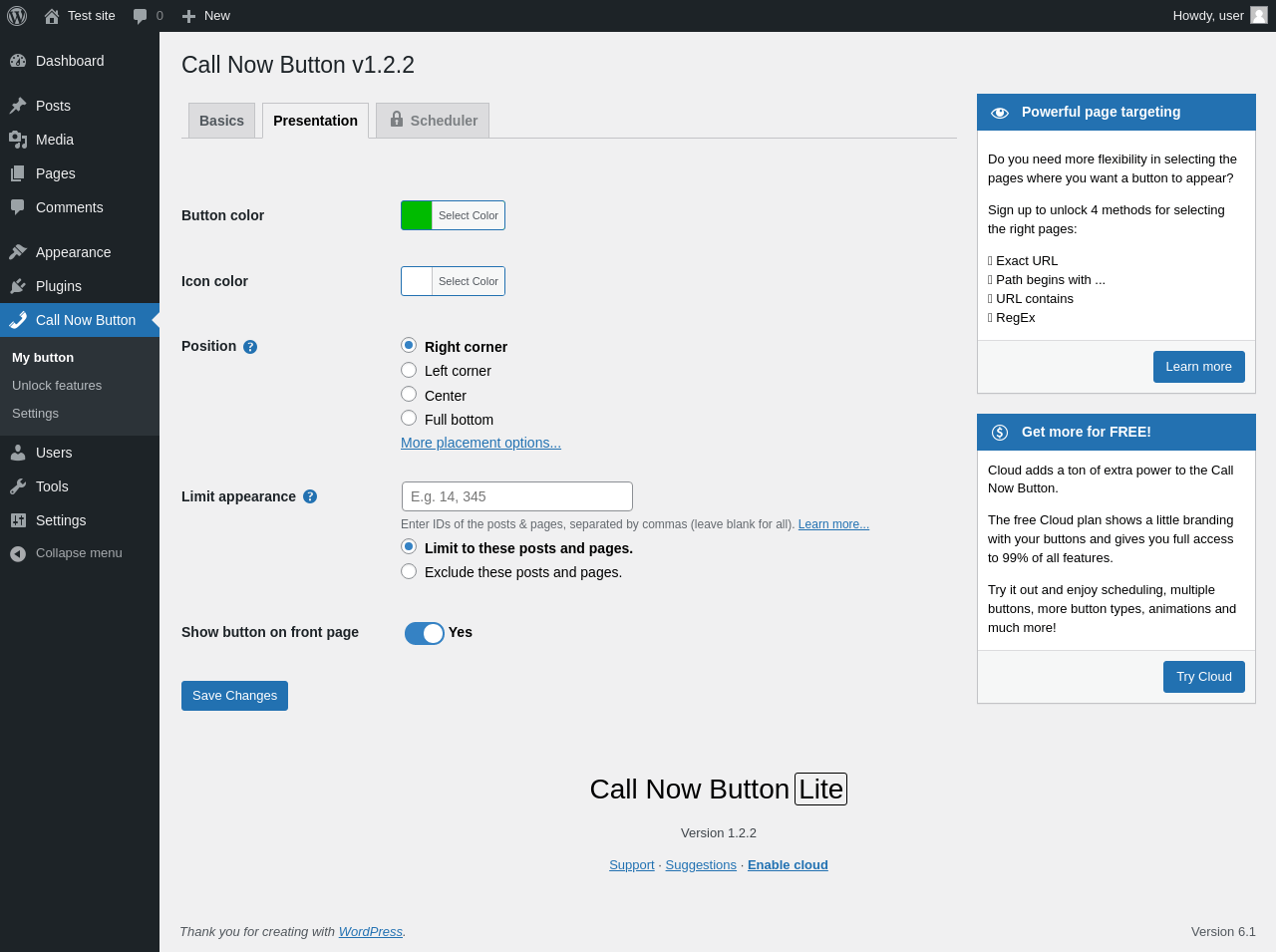Choose Limit to these posts and pages
The width and height of the screenshot is (1276, 952).
click(x=409, y=546)
